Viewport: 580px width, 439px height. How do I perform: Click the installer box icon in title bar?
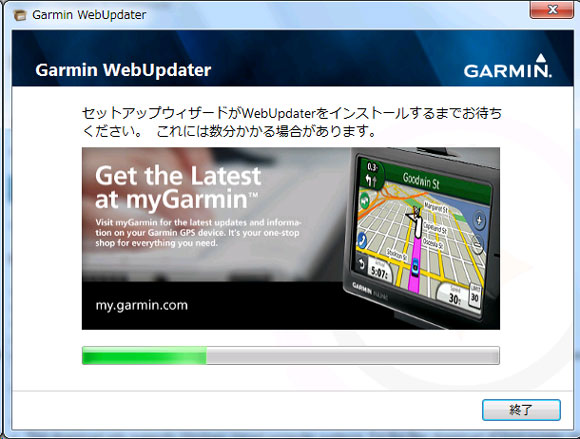coord(20,15)
